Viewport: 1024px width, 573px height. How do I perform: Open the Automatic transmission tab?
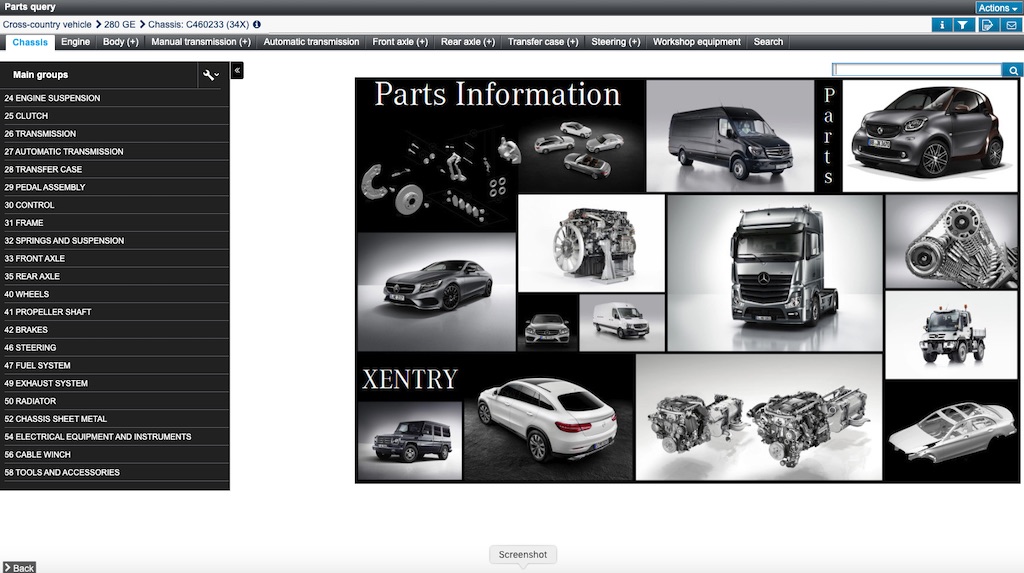[x=311, y=42]
